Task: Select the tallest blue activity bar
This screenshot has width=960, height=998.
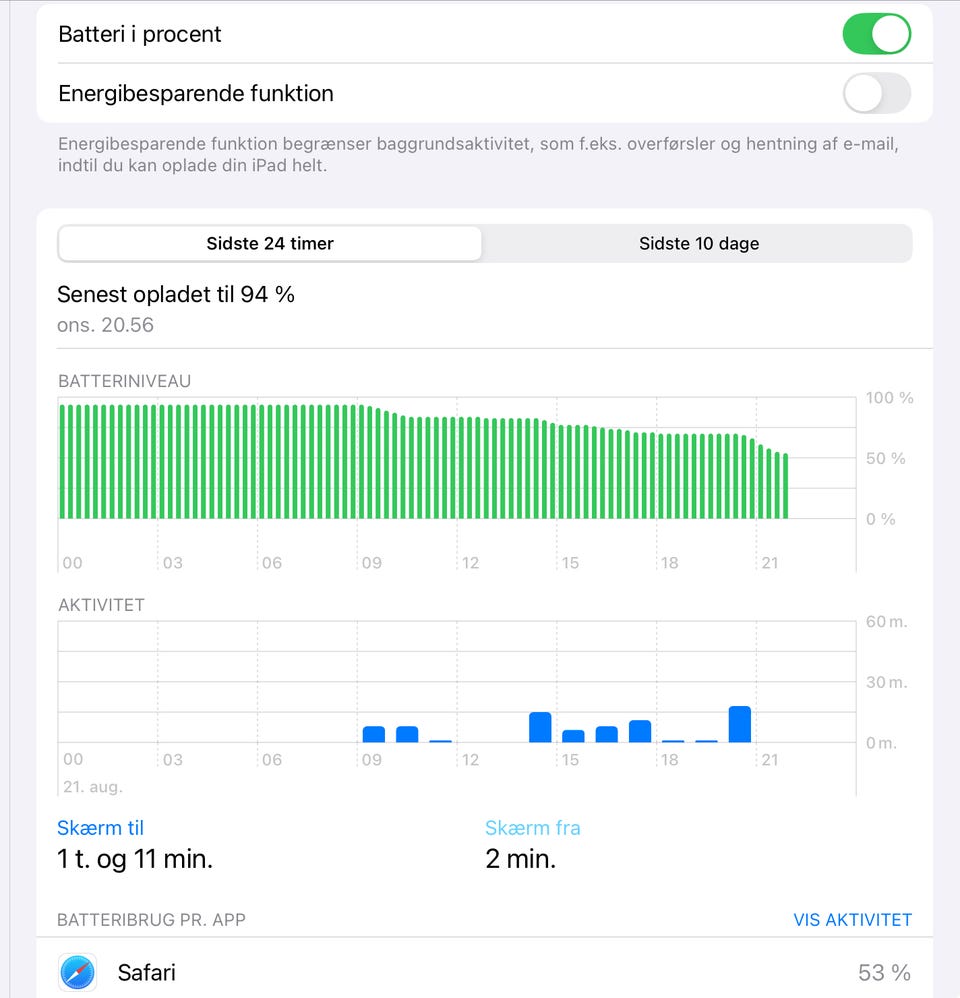Action: tap(740, 724)
